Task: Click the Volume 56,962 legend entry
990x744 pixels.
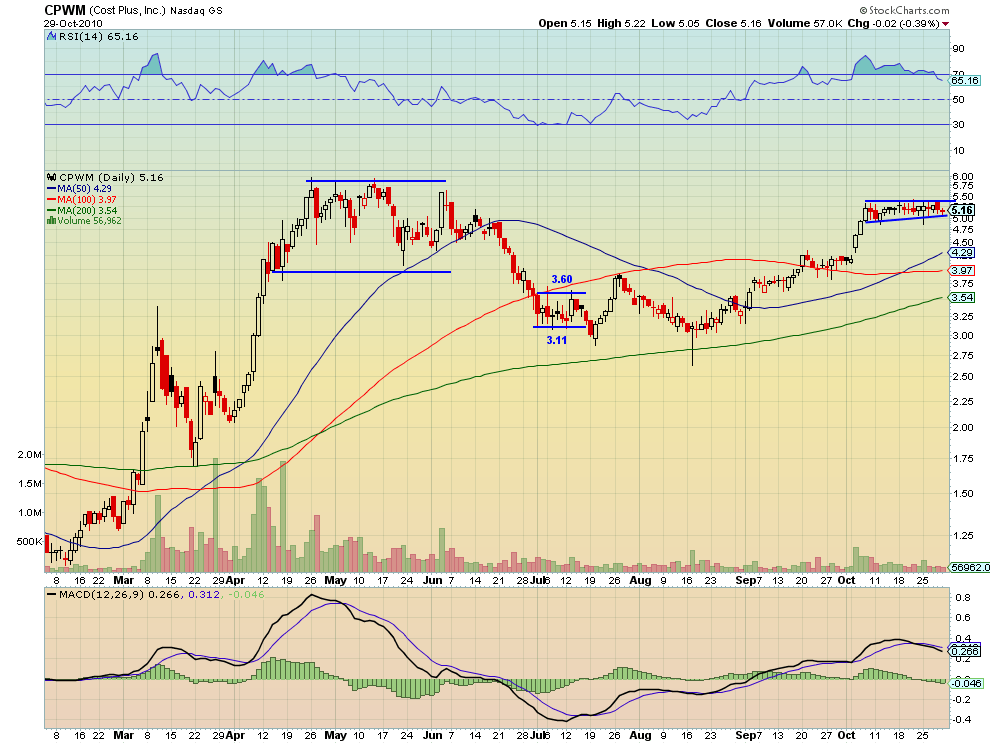Action: 84,221
